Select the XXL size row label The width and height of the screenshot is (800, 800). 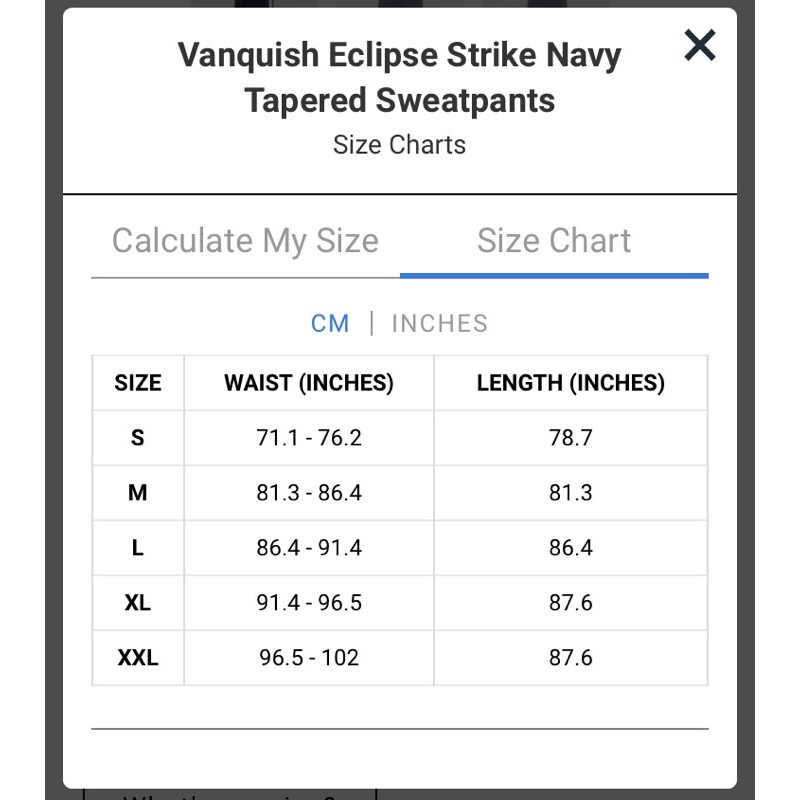[138, 658]
